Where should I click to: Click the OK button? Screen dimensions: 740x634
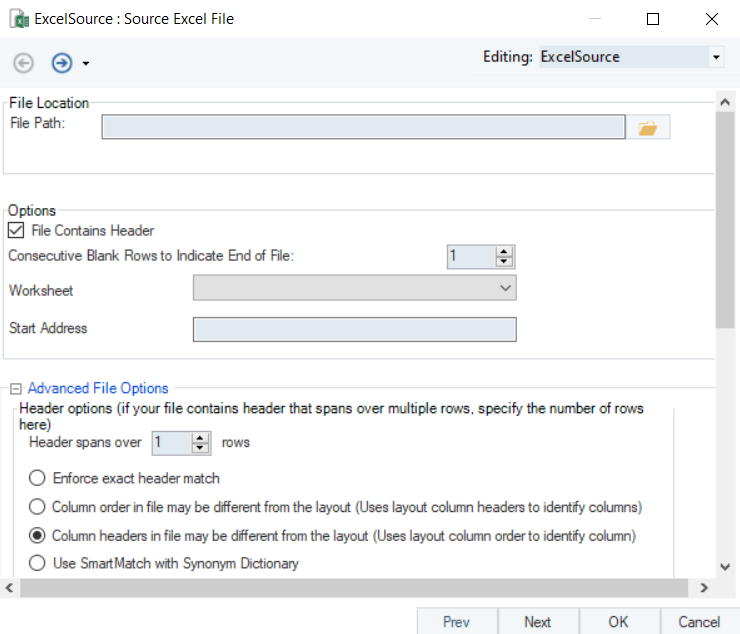618,621
